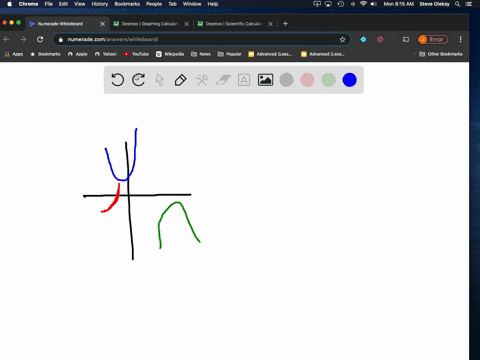This screenshot has width=480, height=360.
Task: Switch to Desmos Scientific Calculator tab
Action: point(234,24)
